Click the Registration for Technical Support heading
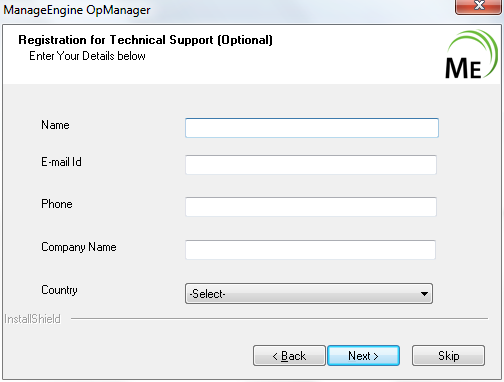 (145, 40)
